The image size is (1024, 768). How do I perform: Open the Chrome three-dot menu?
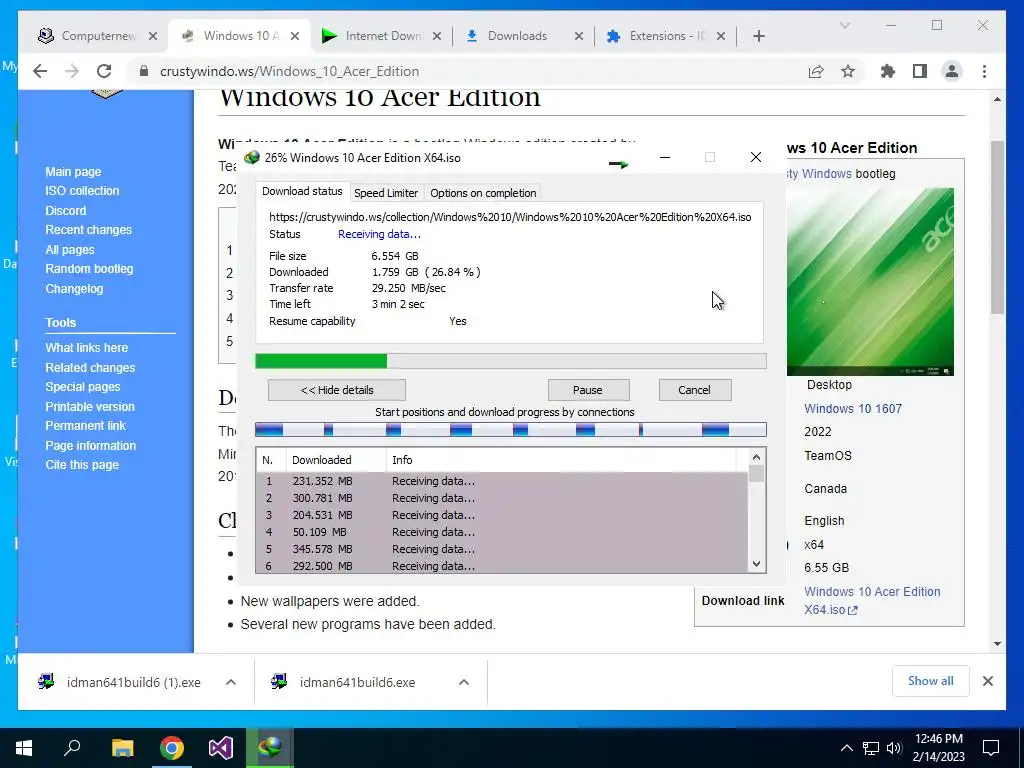point(984,71)
